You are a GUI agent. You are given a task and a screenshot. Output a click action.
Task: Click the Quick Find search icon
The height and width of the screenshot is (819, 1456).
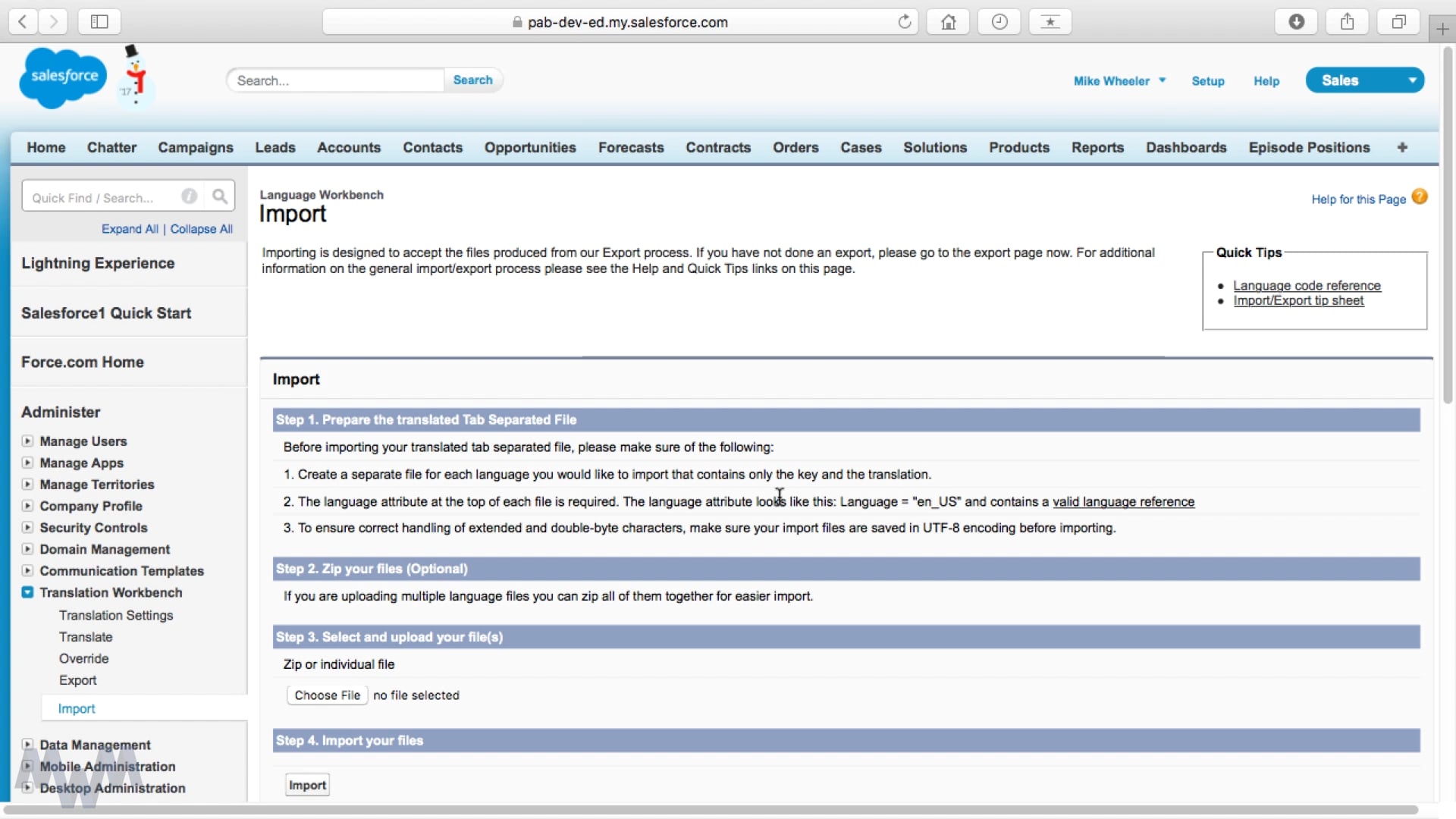click(x=220, y=196)
